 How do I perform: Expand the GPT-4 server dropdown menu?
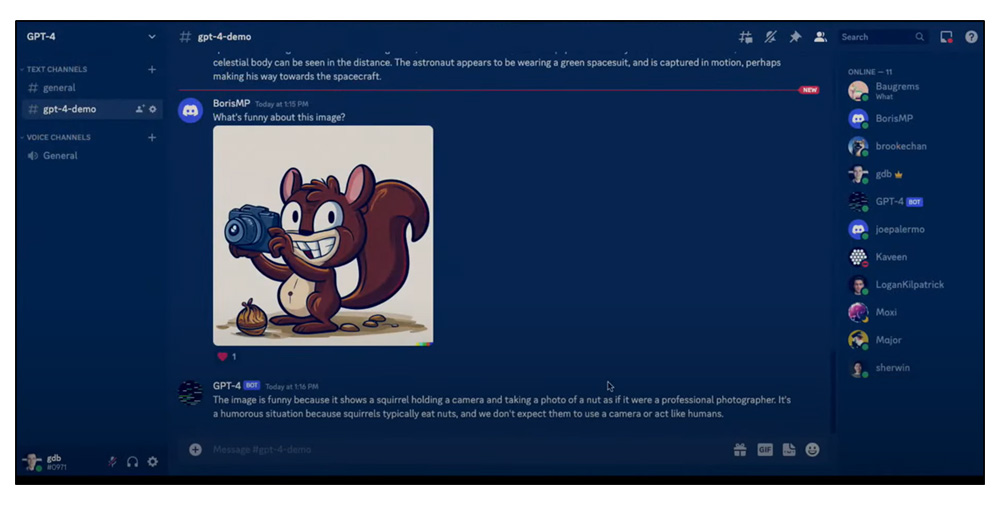click(x=152, y=37)
